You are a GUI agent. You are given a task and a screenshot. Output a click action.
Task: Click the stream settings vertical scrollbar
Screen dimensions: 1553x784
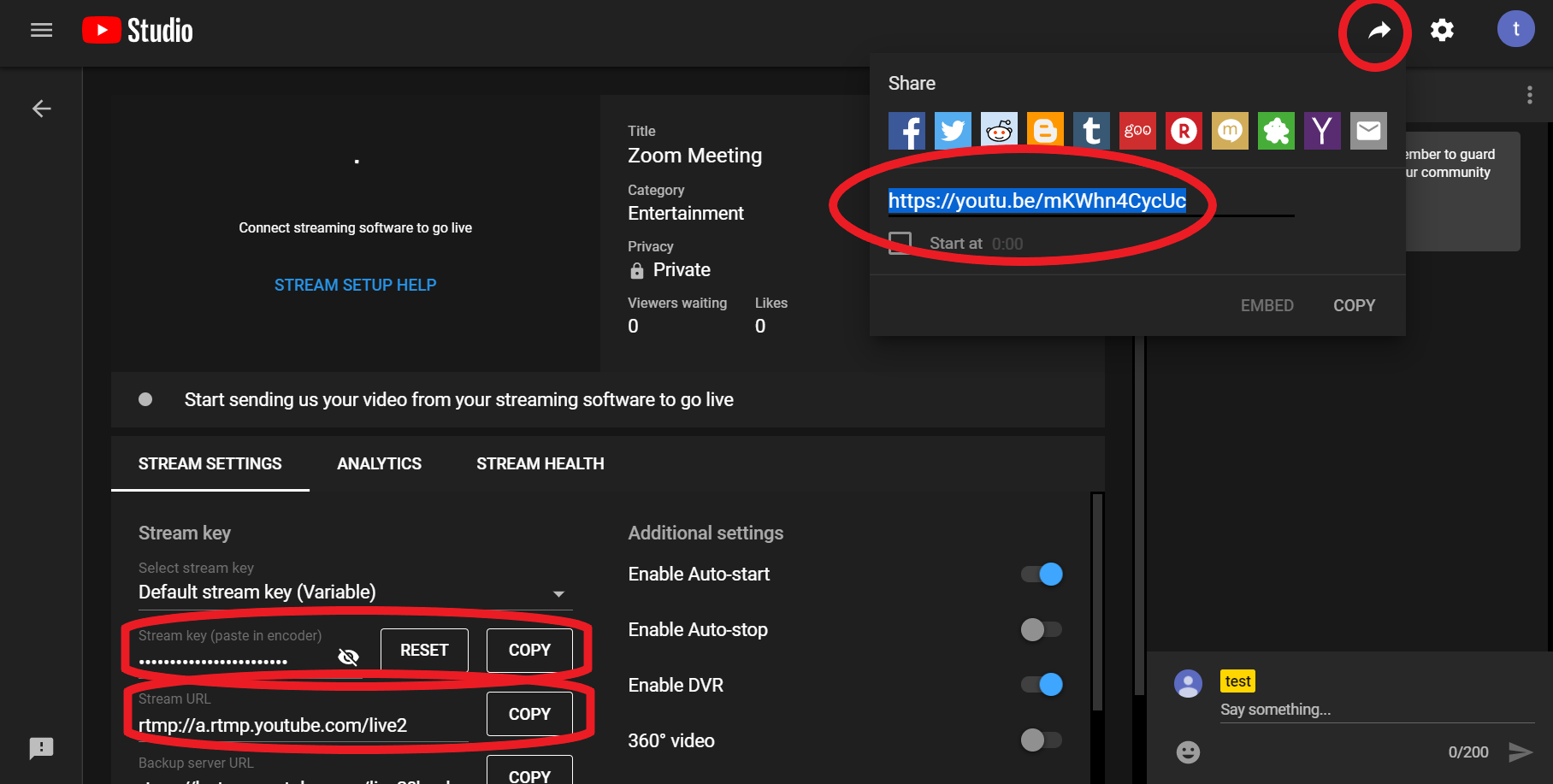point(1097,603)
